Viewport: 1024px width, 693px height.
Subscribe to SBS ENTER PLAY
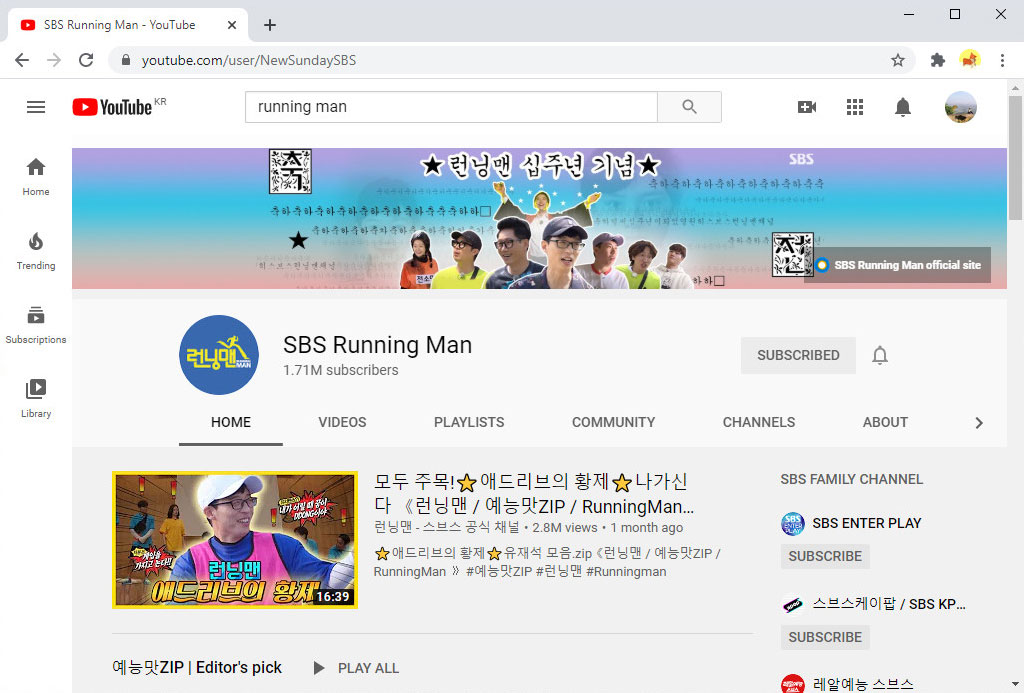(825, 556)
